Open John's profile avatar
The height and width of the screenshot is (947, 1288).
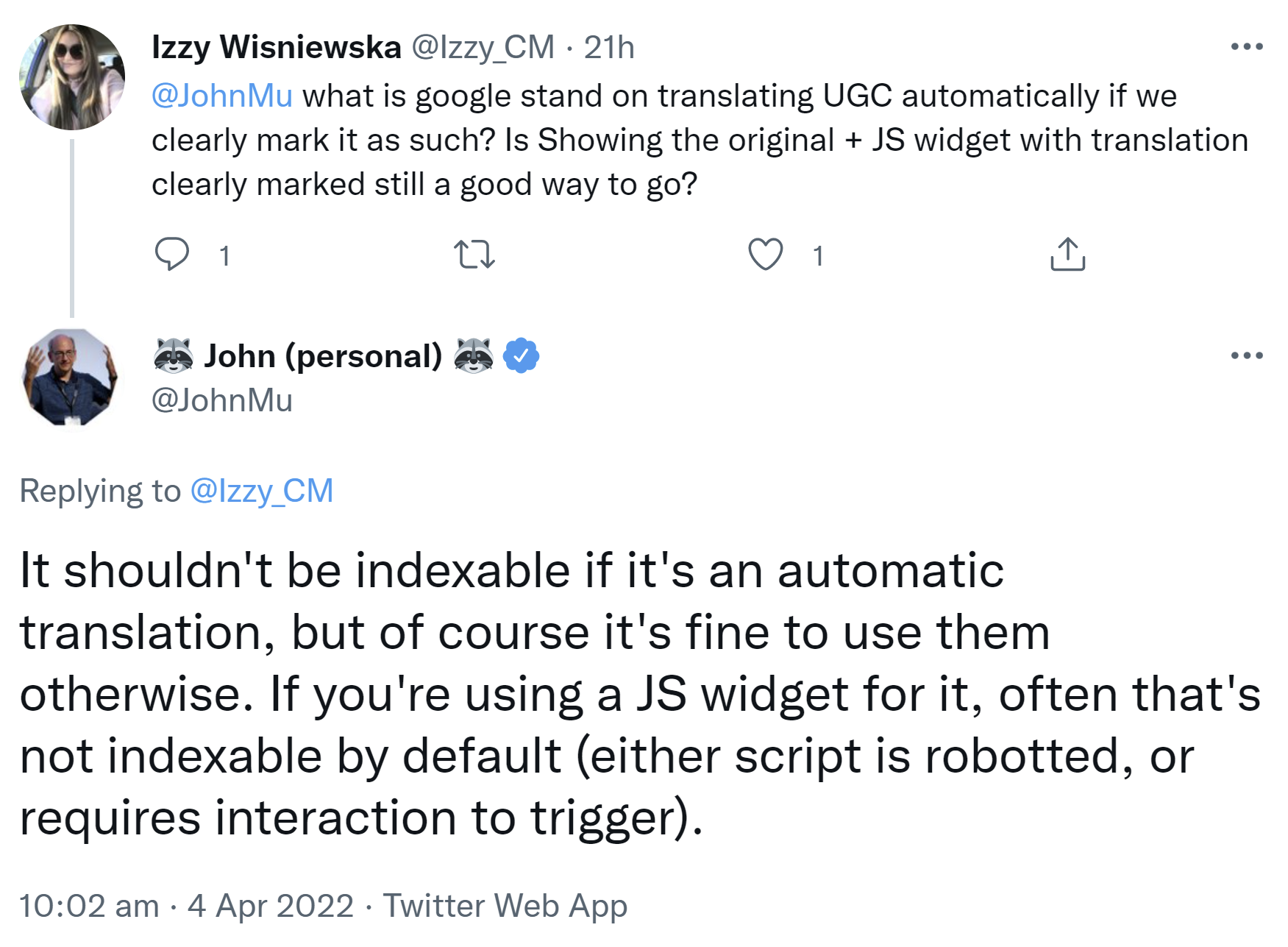pos(71,377)
